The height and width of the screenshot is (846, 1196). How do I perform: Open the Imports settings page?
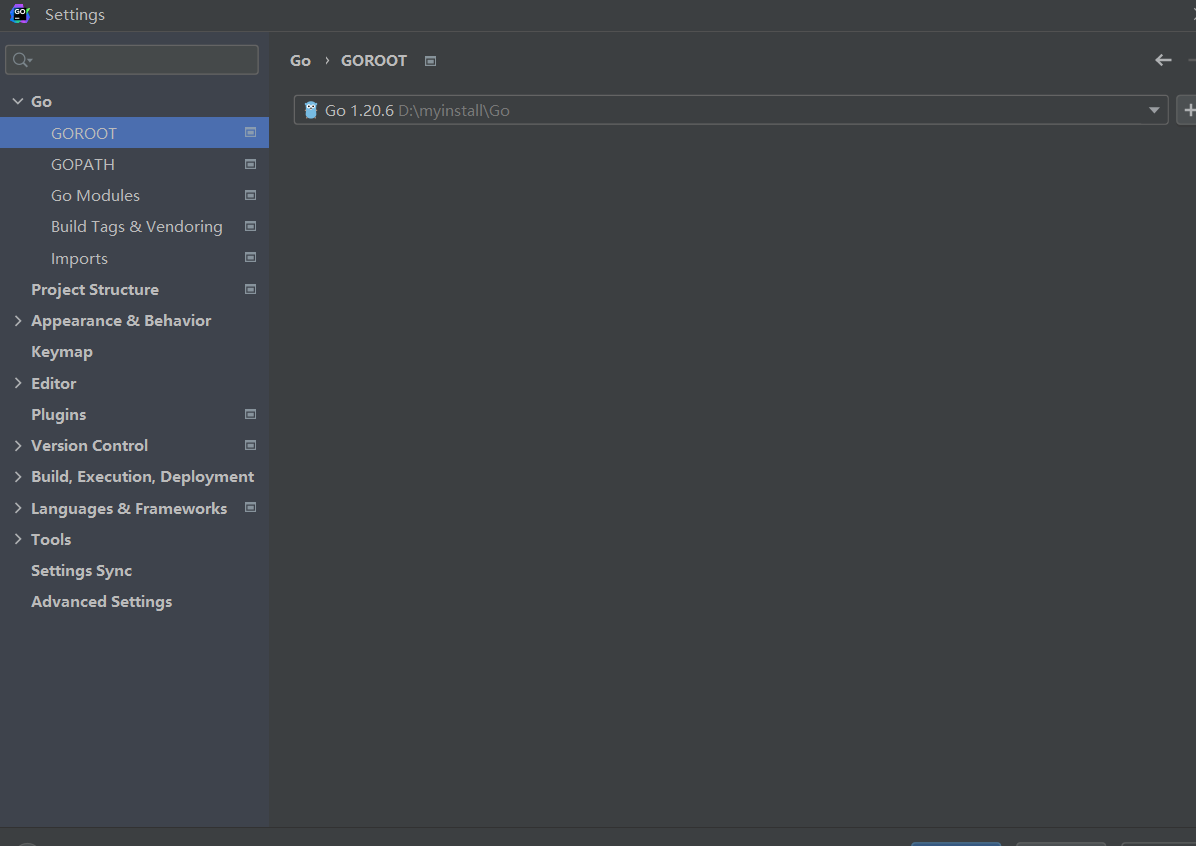pyautogui.click(x=79, y=258)
